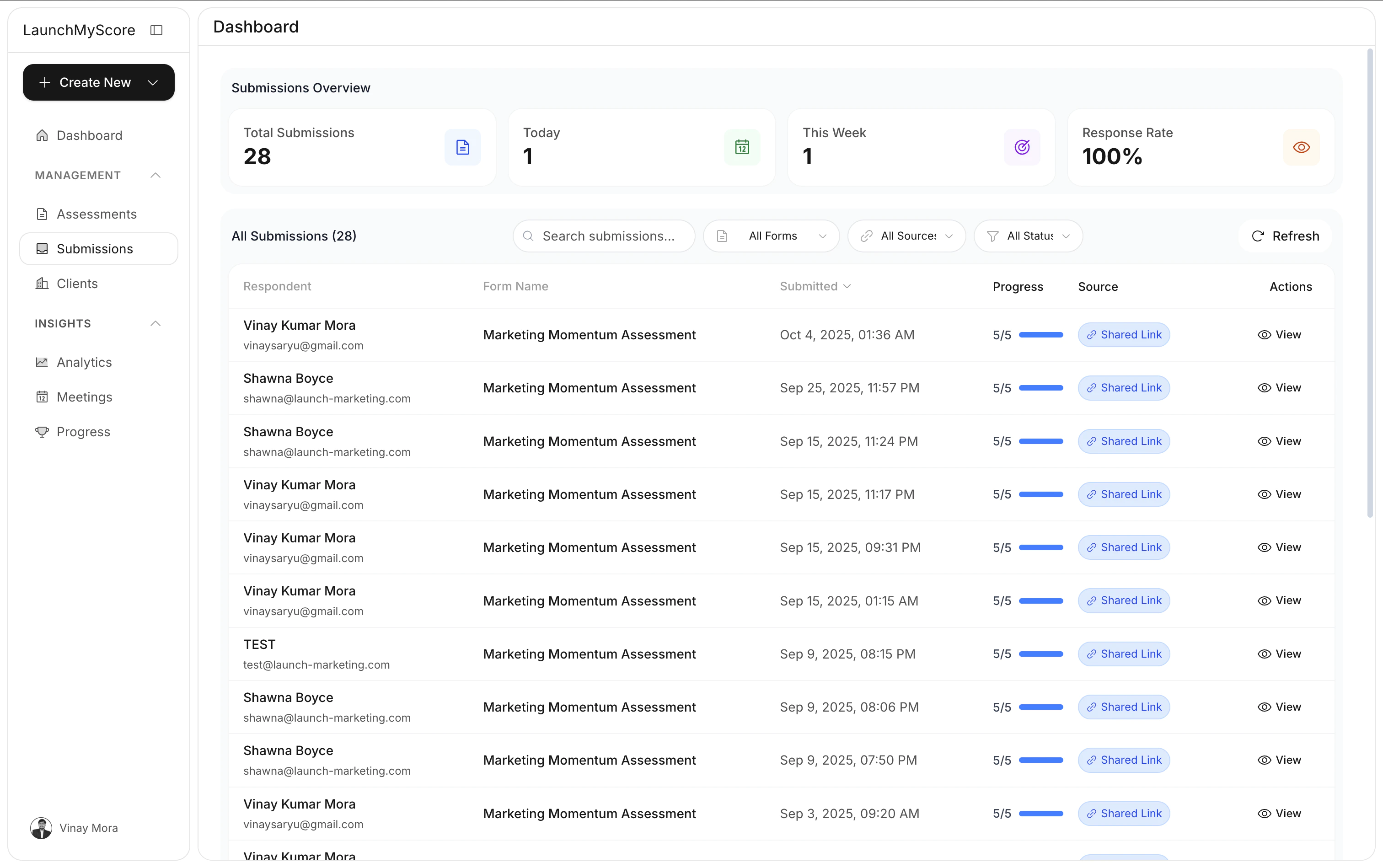1383x868 pixels.
Task: Select the All Status filter tab
Action: click(1028, 236)
